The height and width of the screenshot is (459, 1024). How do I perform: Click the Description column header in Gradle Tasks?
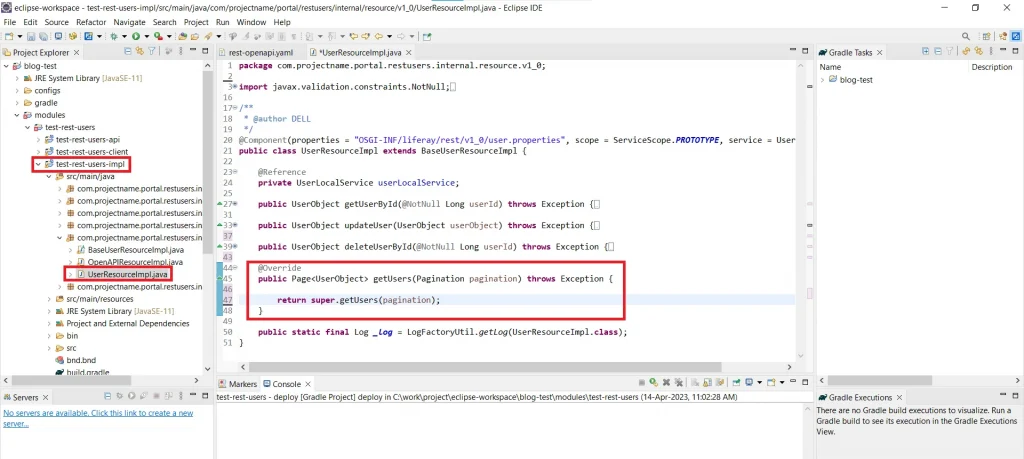click(x=991, y=67)
